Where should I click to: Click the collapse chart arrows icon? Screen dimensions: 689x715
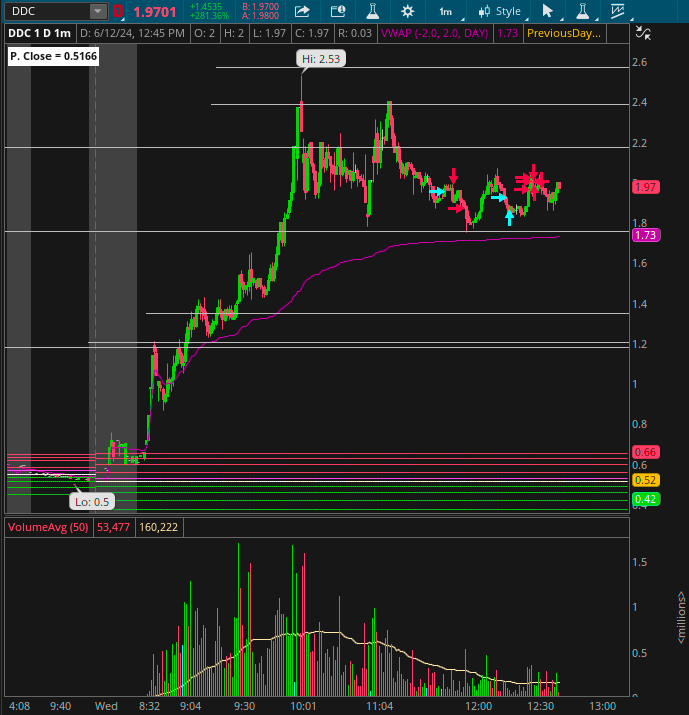click(643, 33)
